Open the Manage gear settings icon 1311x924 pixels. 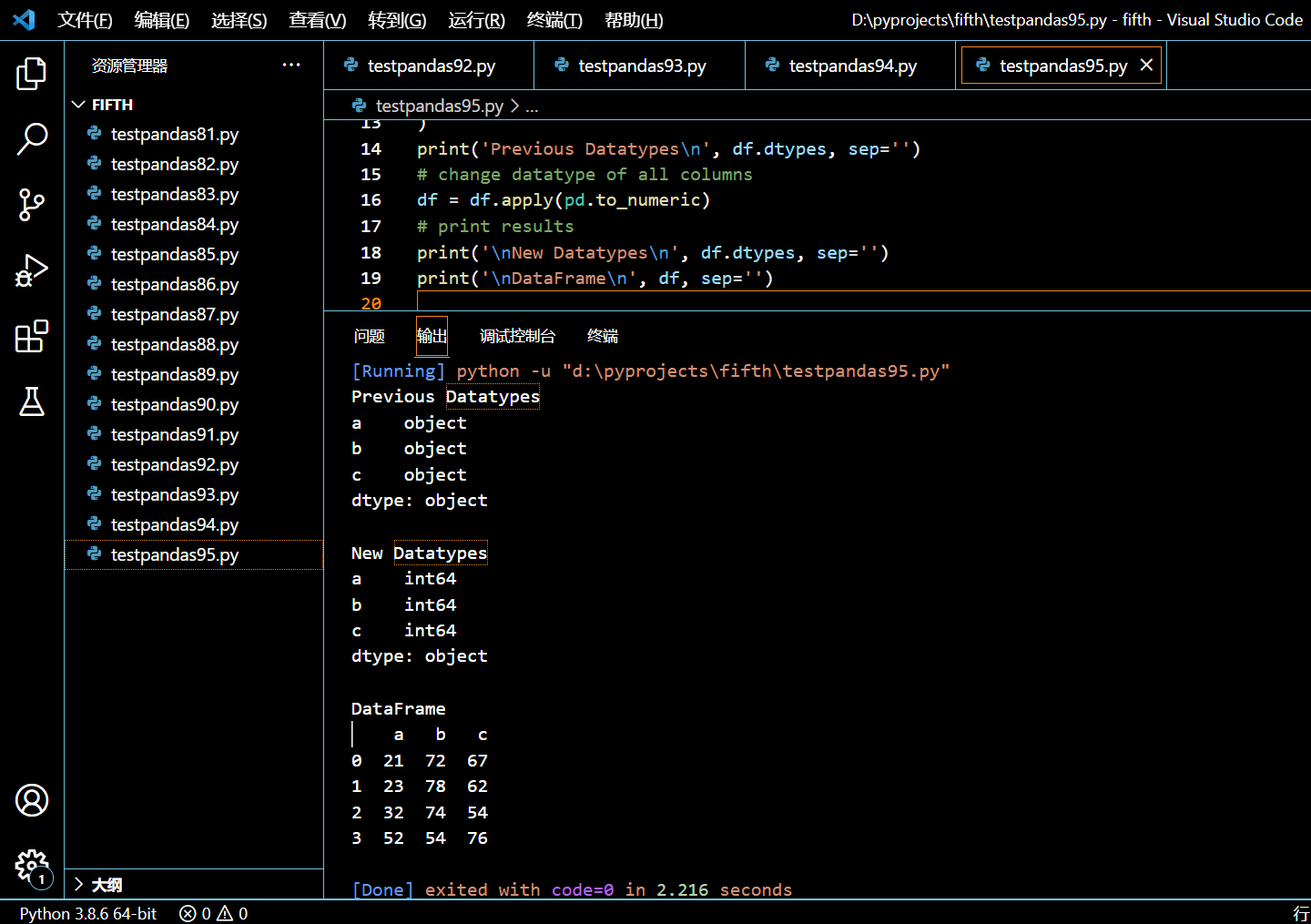32,866
